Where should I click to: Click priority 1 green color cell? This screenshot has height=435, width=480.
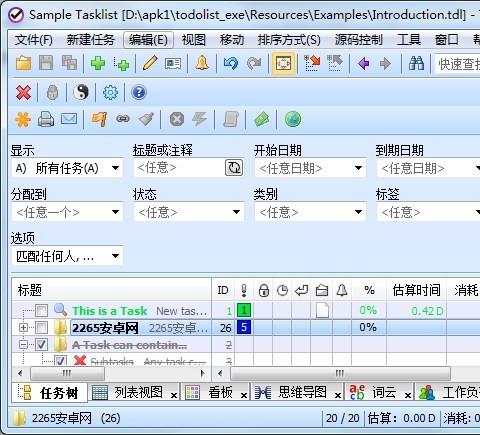(244, 310)
